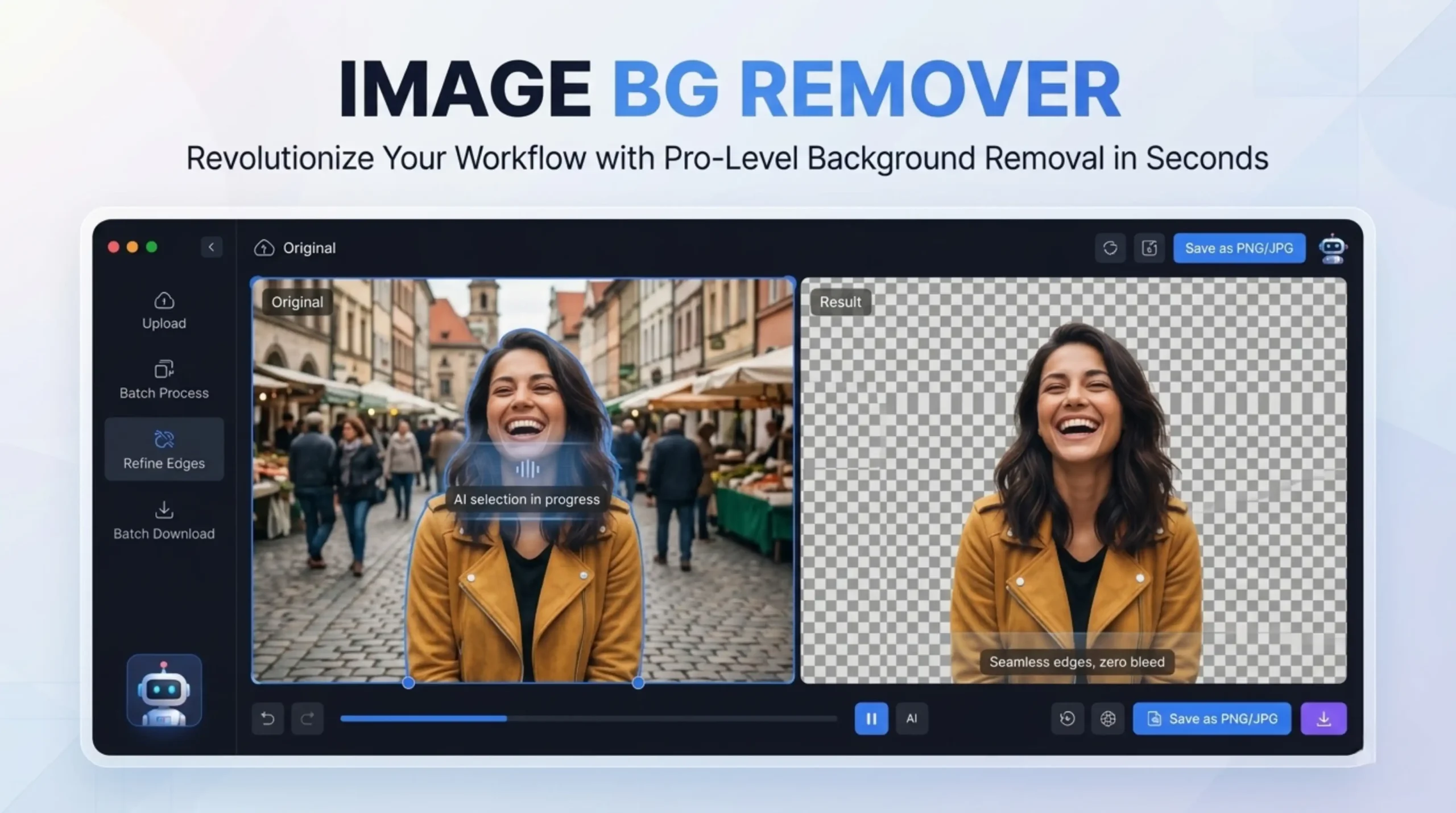Click the purple download button
Image resolution: width=1456 pixels, height=813 pixels.
click(x=1323, y=719)
